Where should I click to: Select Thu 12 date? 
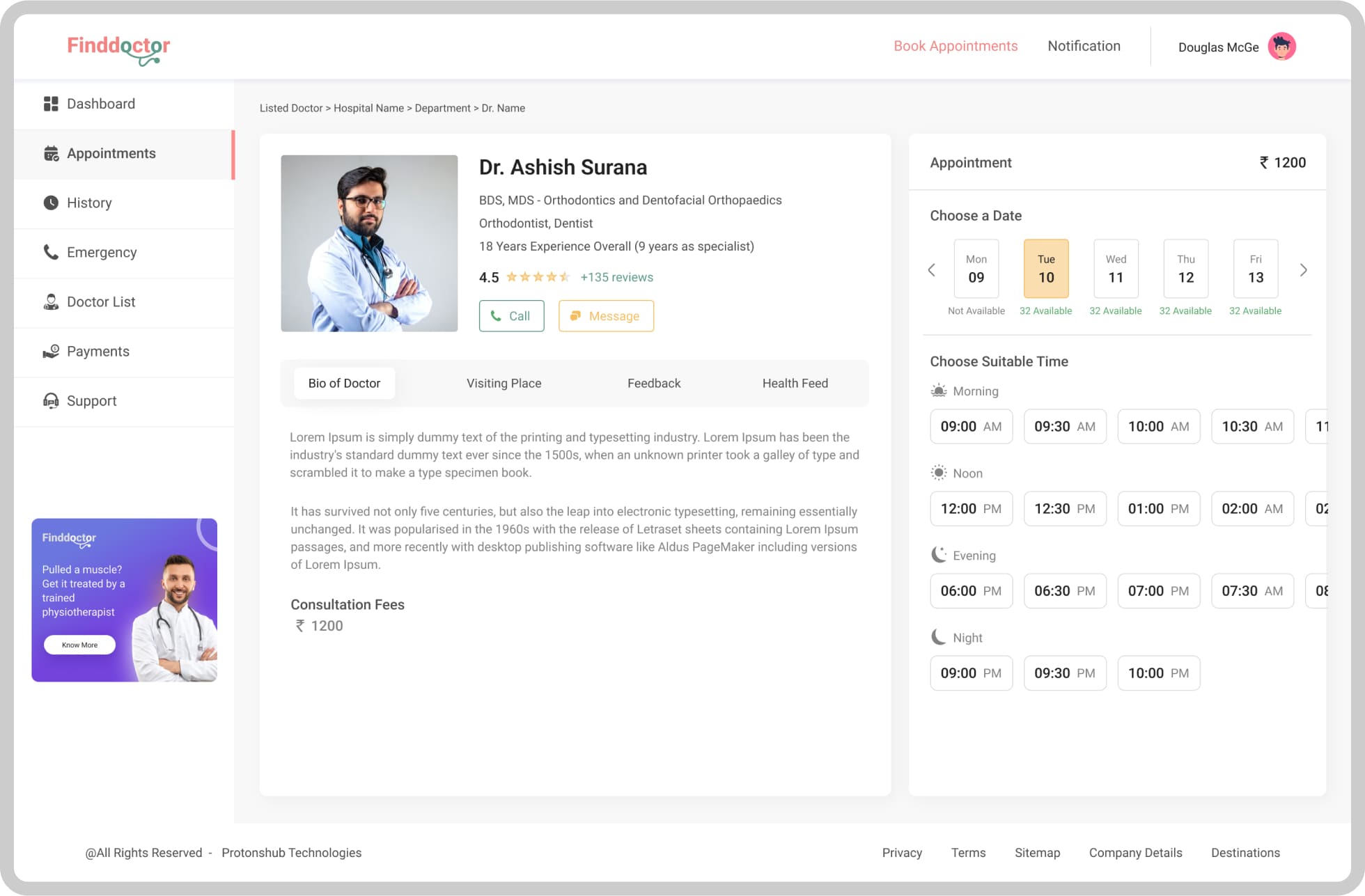coord(1185,269)
